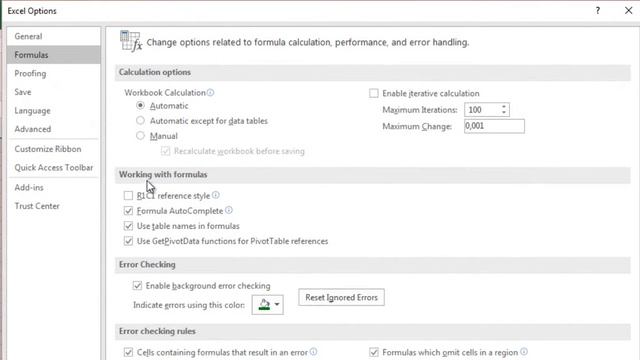Click the Reset Ignored Errors button

coord(341,298)
